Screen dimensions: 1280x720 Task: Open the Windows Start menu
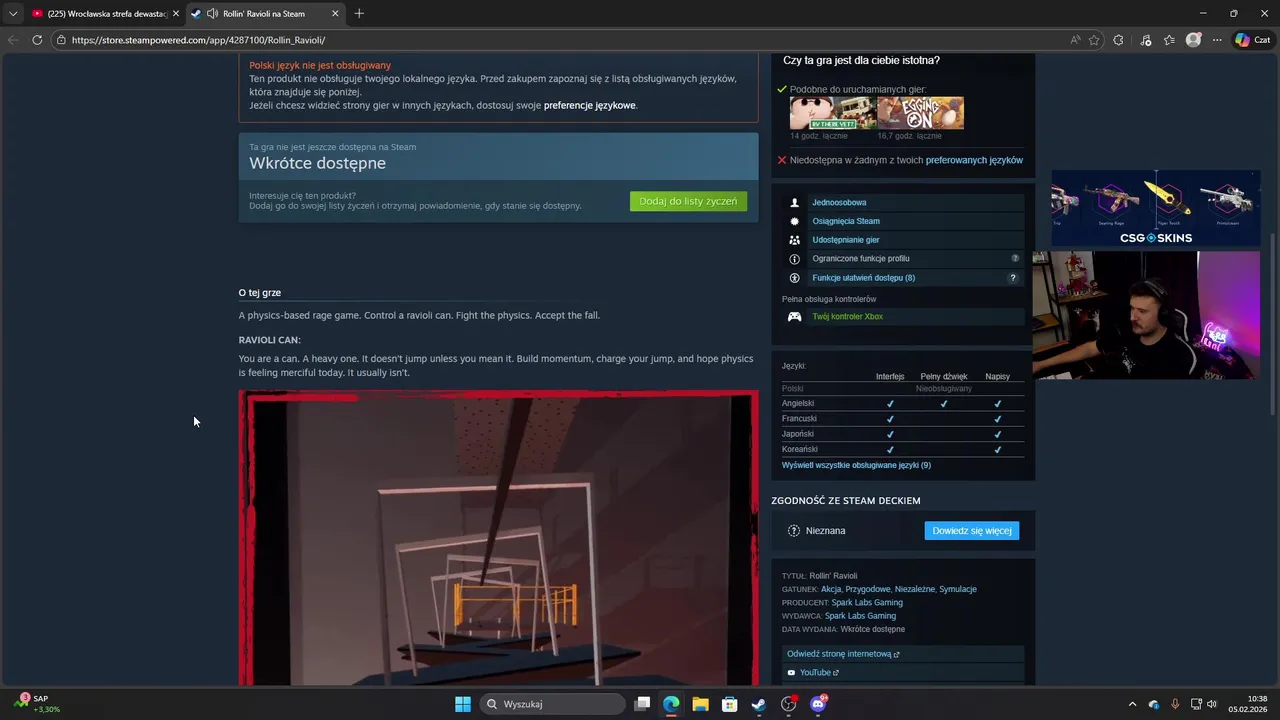(463, 704)
